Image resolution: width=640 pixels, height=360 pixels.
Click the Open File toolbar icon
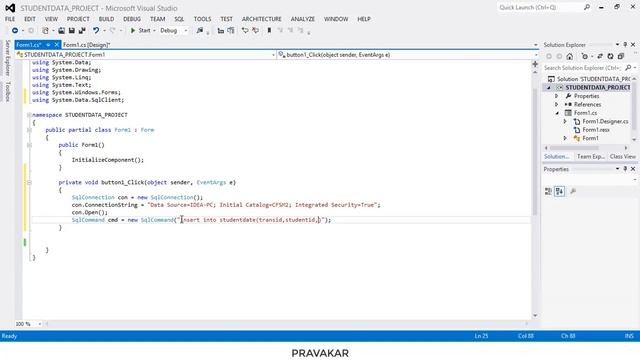click(61, 31)
